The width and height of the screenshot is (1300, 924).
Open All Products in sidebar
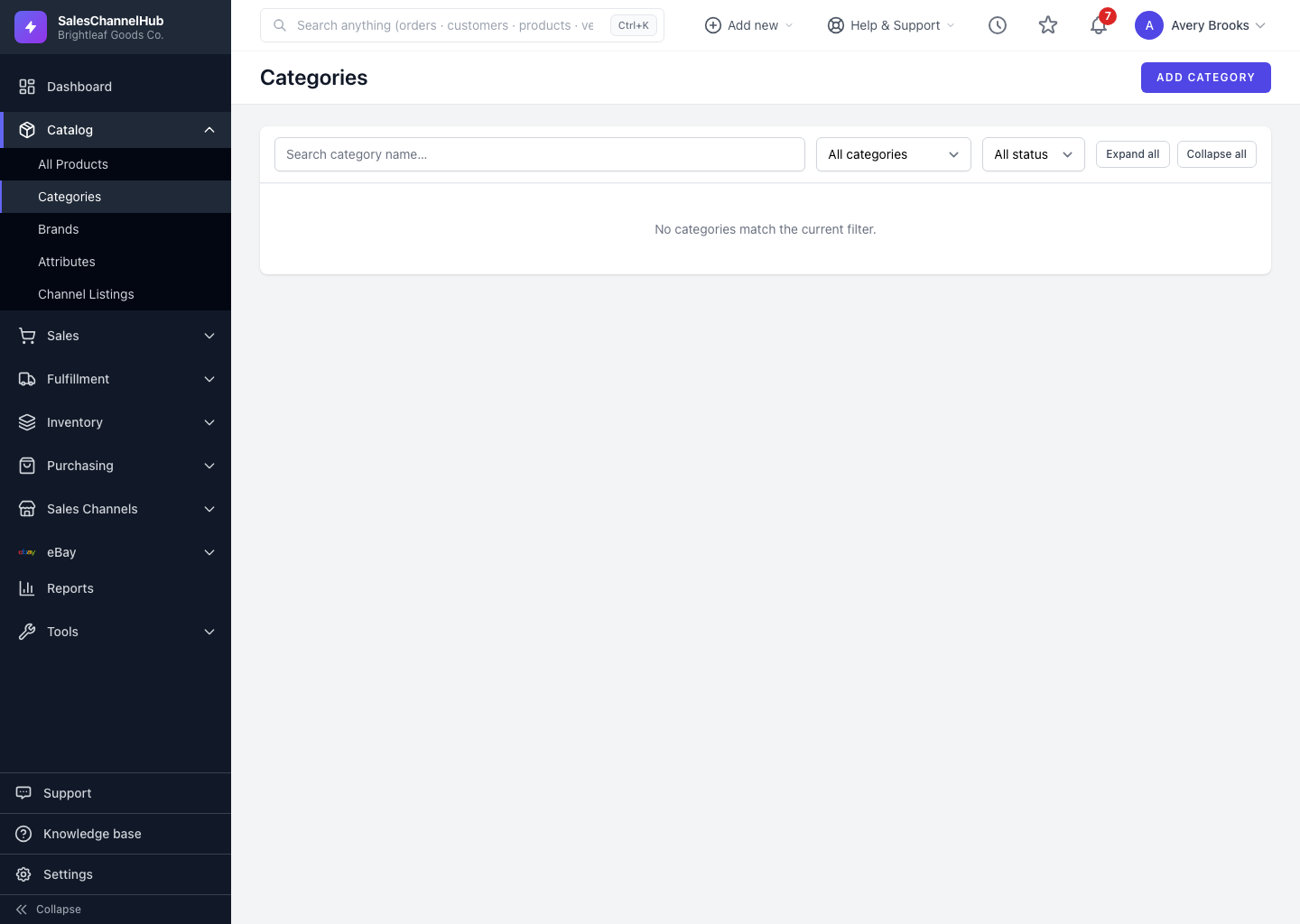point(116,164)
